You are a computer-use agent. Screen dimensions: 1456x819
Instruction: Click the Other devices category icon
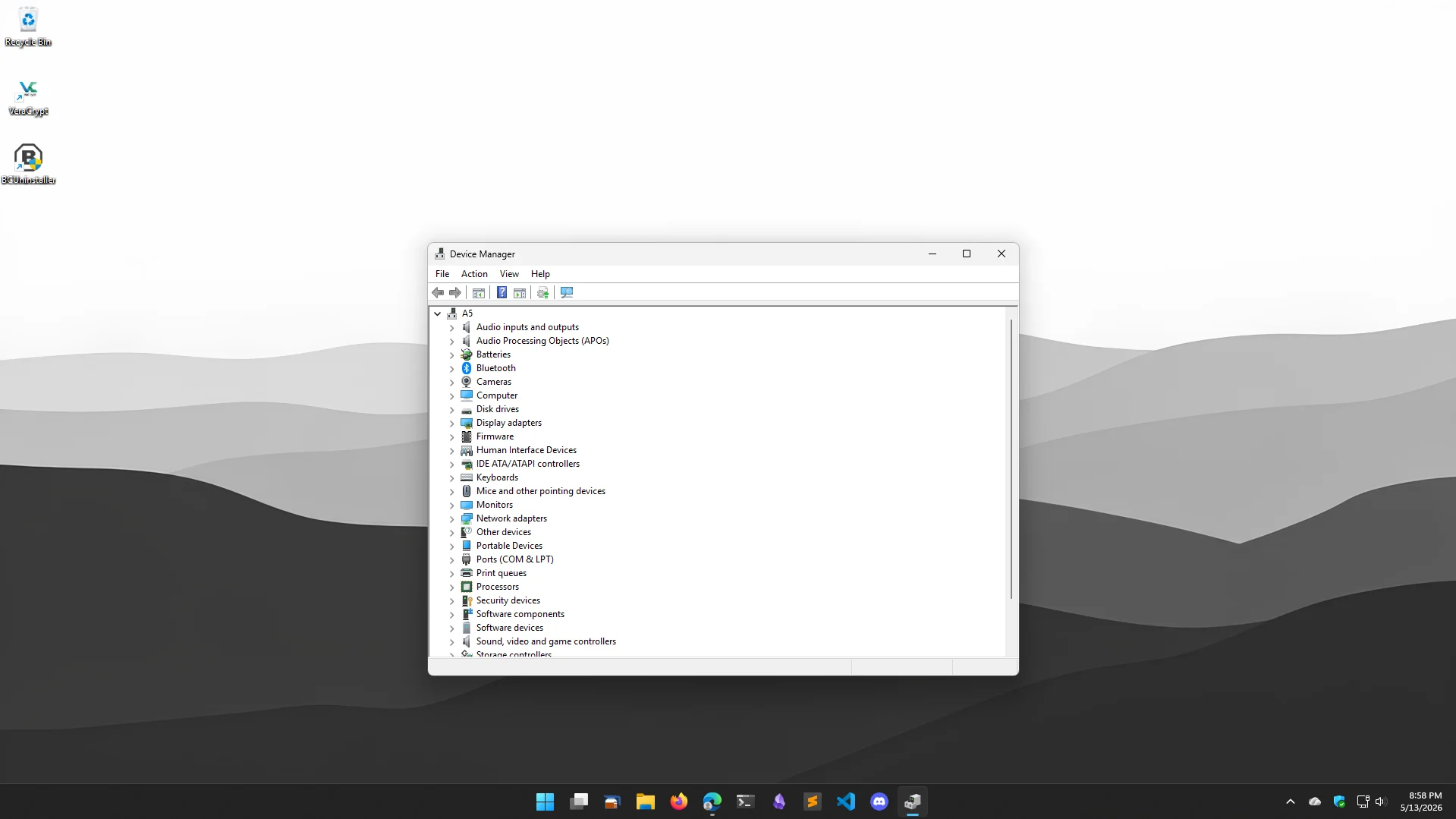pyautogui.click(x=467, y=532)
